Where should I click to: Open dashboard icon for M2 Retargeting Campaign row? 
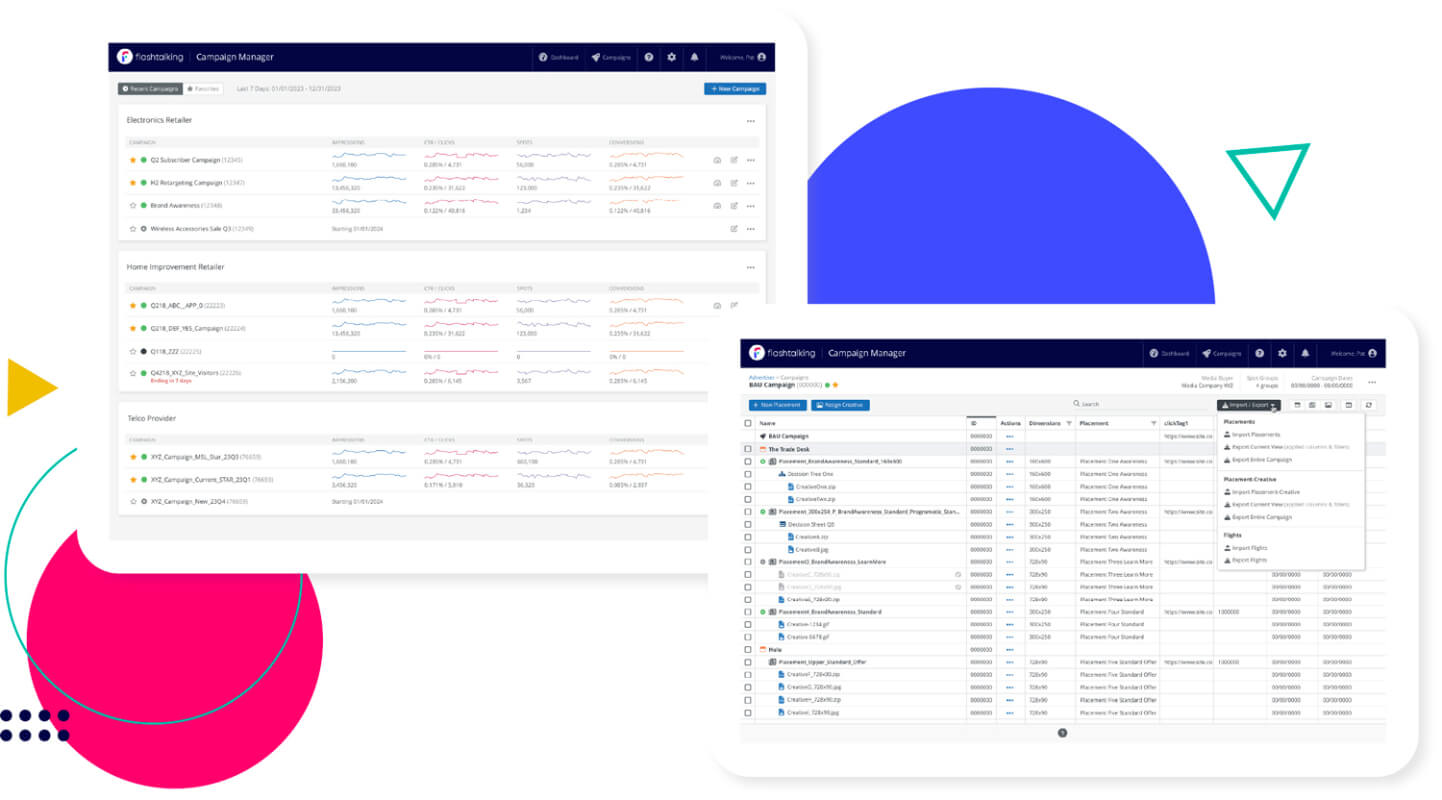(x=717, y=183)
